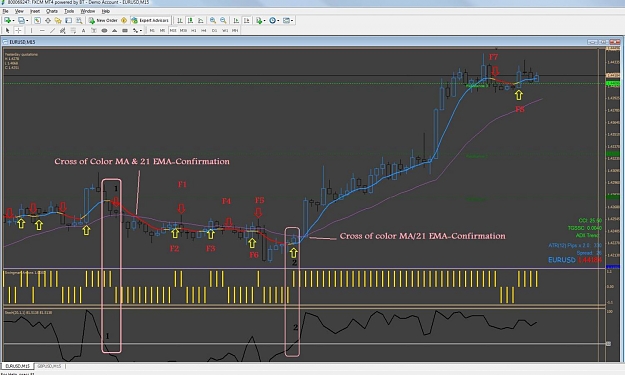Select the Crosshair tool
Image resolution: width=625 pixels, height=375 pixels.
tap(18, 30)
